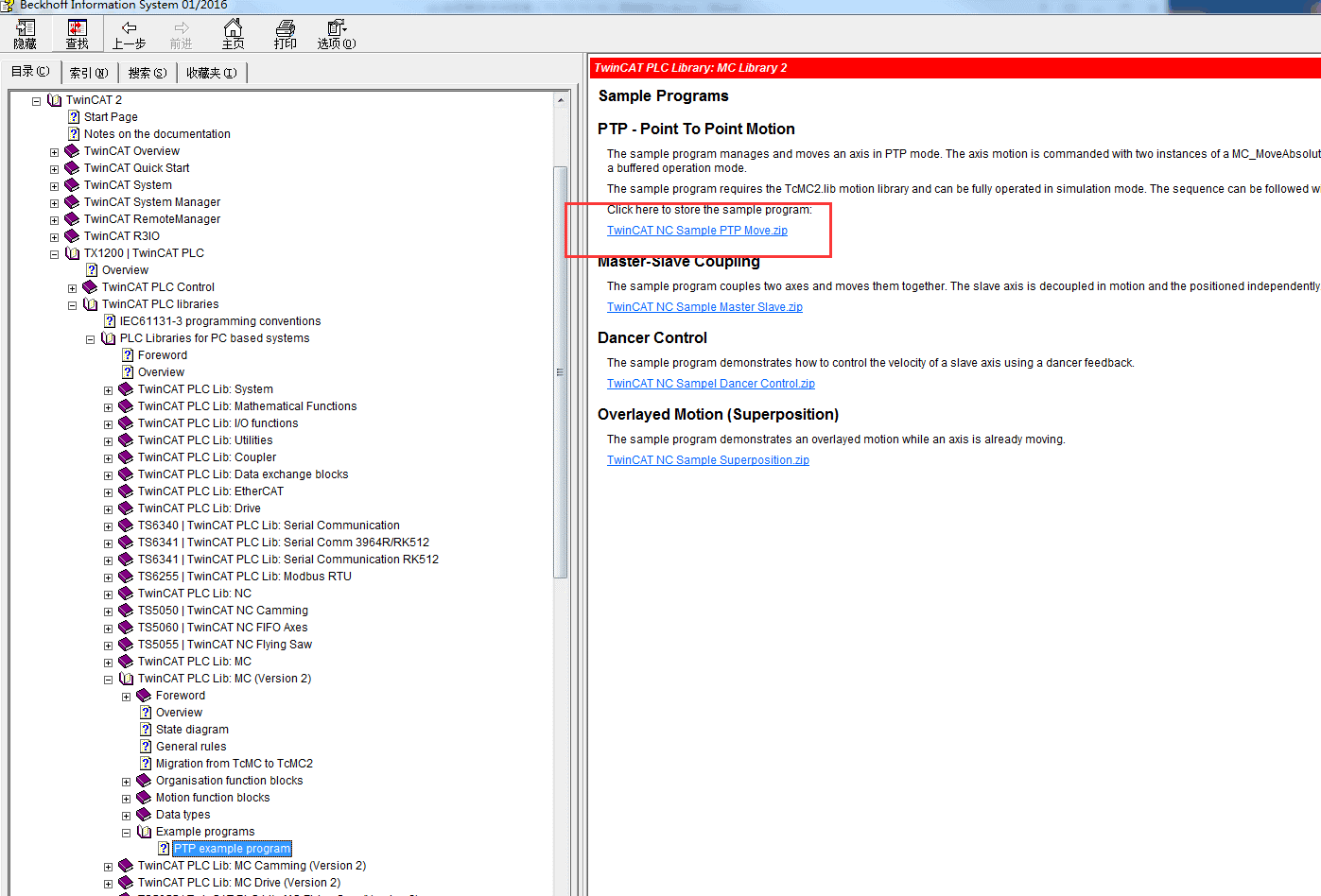Click the Home (主页) toolbar icon
This screenshot has width=1321, height=896.
(x=233, y=34)
